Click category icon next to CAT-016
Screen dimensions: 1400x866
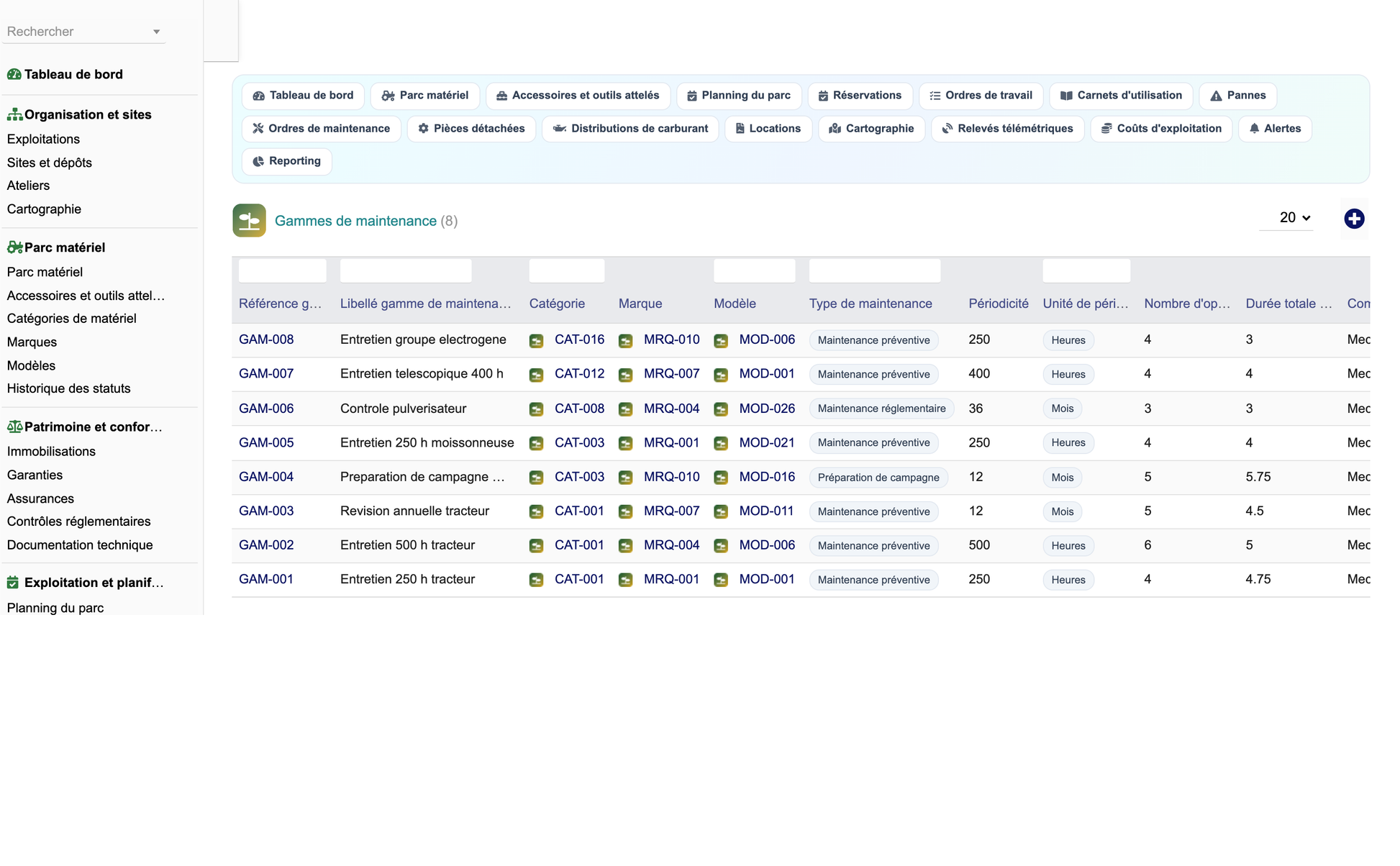coord(536,340)
